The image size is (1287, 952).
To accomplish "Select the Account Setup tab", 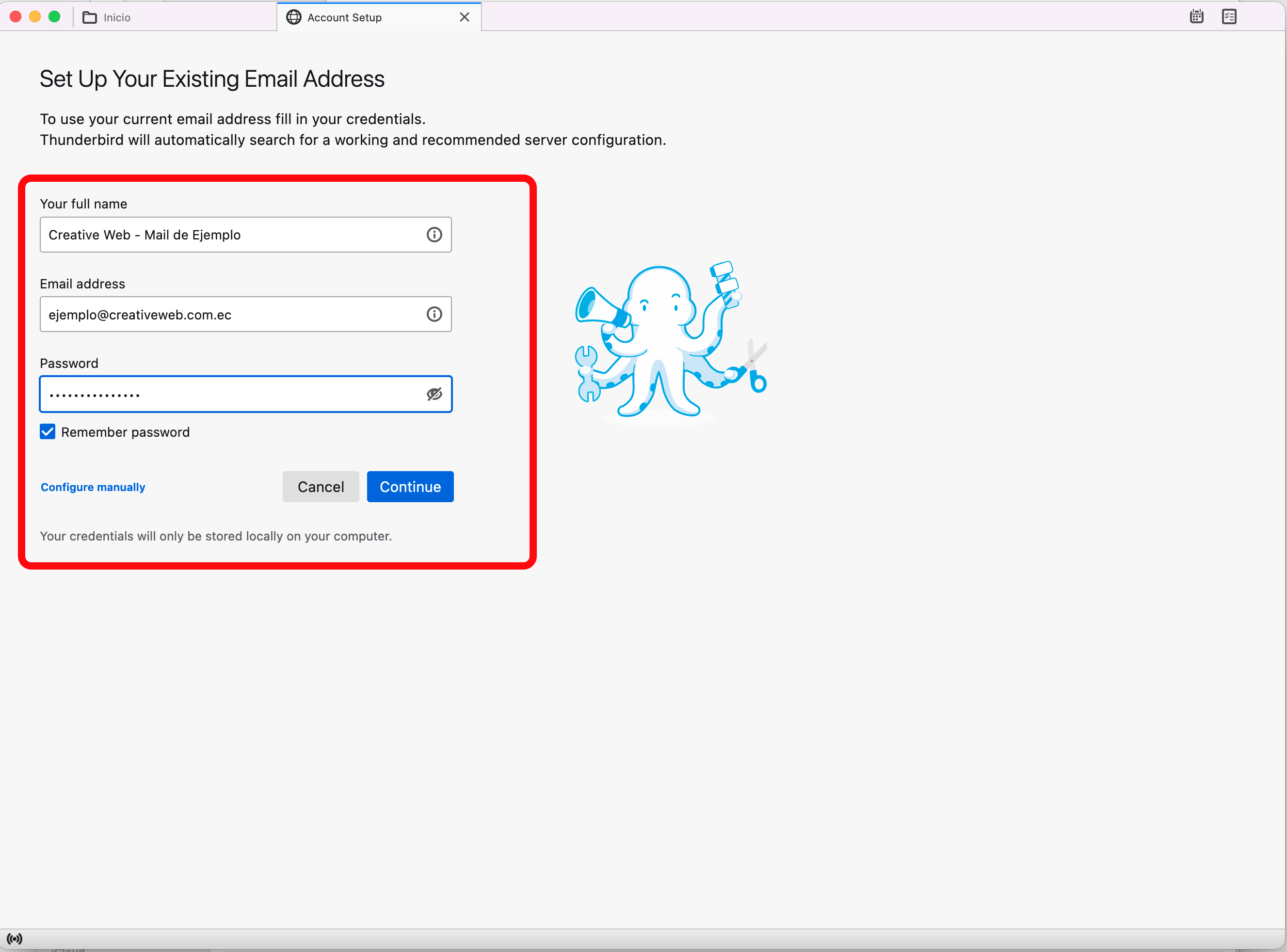I will tap(379, 17).
